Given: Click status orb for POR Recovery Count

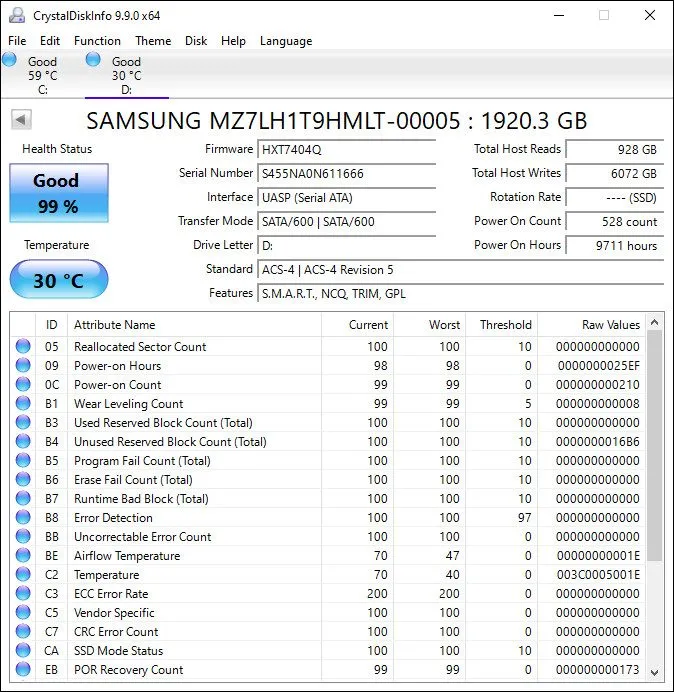Looking at the screenshot, I should point(23,669).
